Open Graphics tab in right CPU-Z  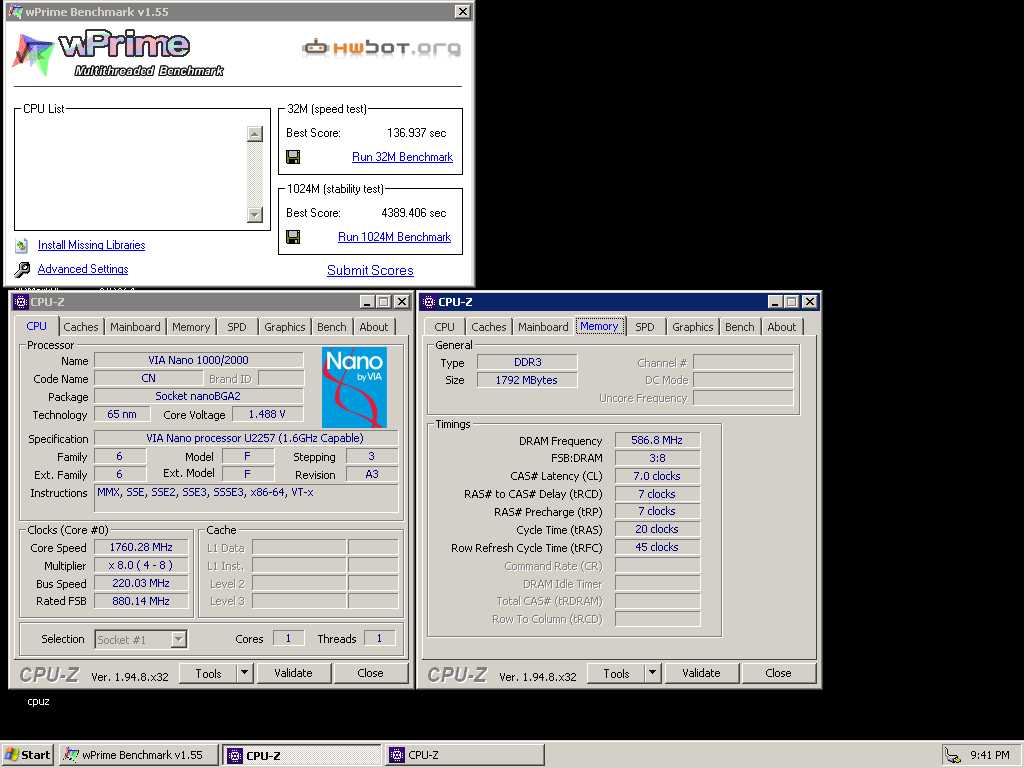click(x=693, y=327)
